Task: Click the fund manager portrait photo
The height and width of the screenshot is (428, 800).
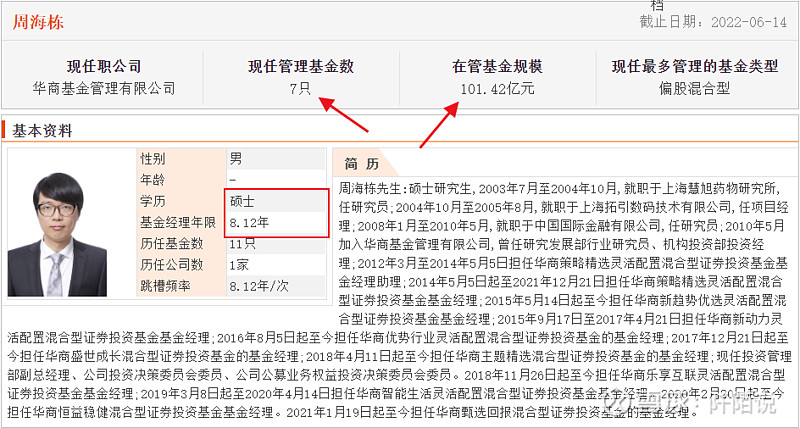Action: point(57,234)
